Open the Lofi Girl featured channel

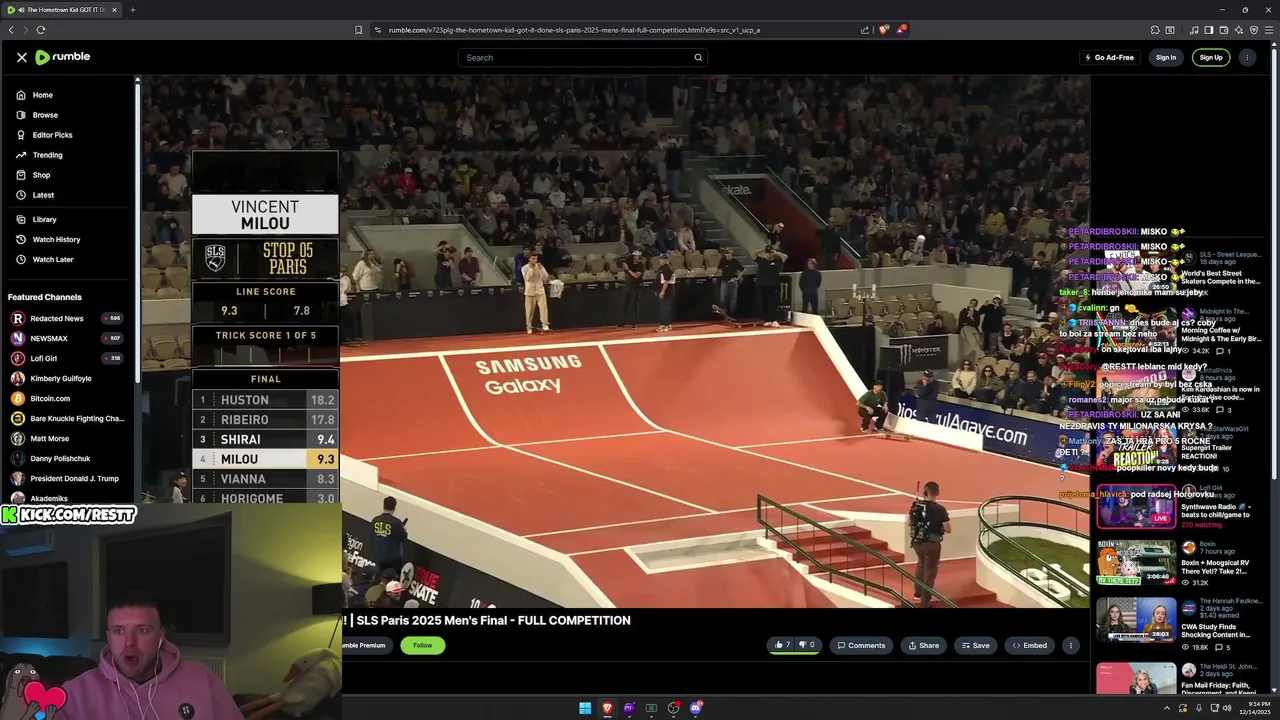[x=43, y=358]
